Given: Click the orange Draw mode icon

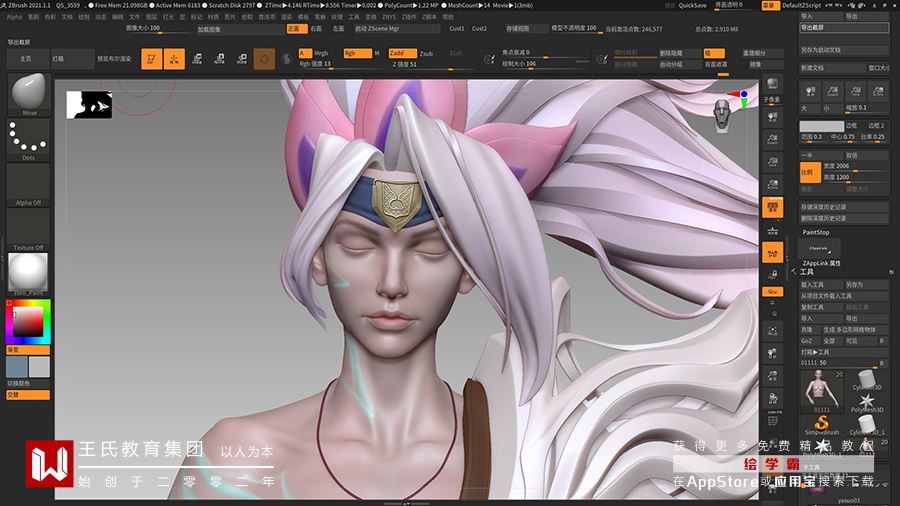Looking at the screenshot, I should tap(174, 59).
